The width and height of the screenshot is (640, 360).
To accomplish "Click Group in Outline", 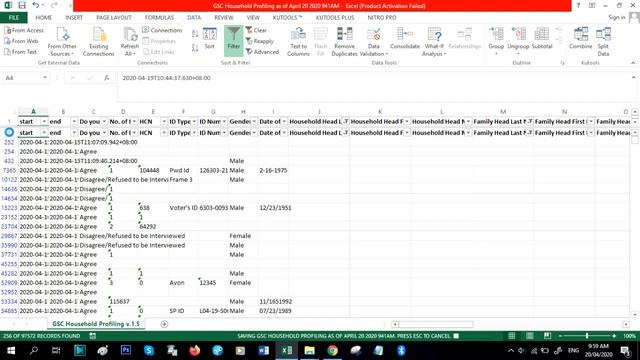I will point(496,42).
